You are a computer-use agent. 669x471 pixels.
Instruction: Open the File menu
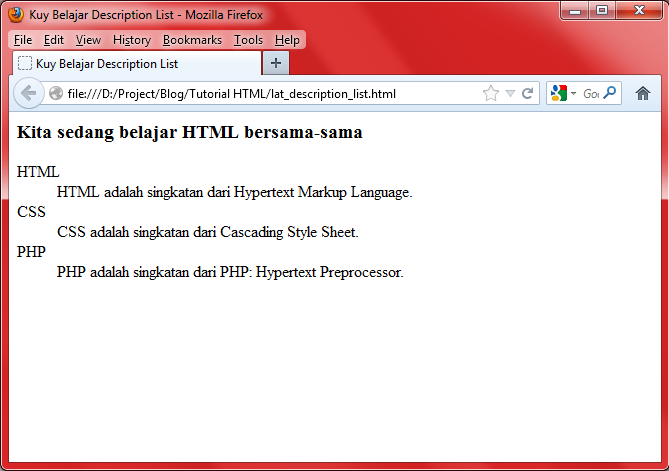coord(23,40)
